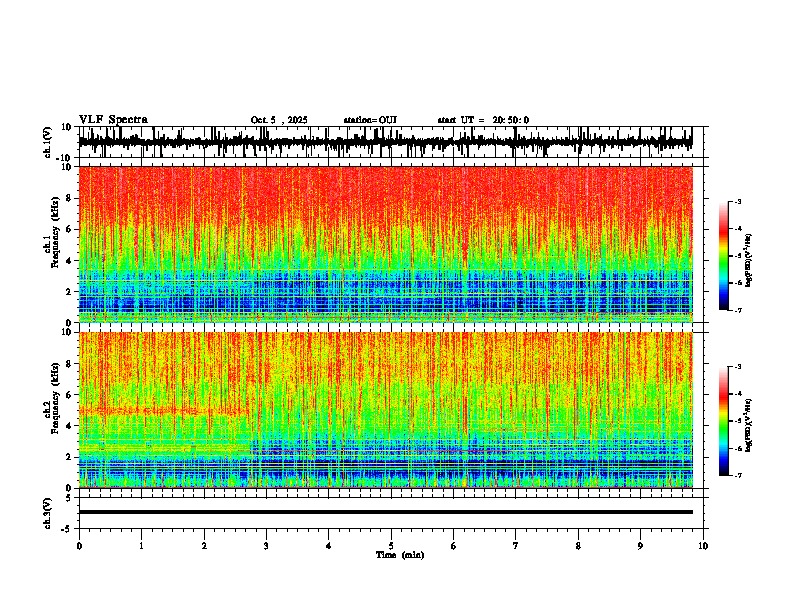Click time axis tick label 5
Image resolution: width=792 pixels, height=612 pixels.
point(391,546)
